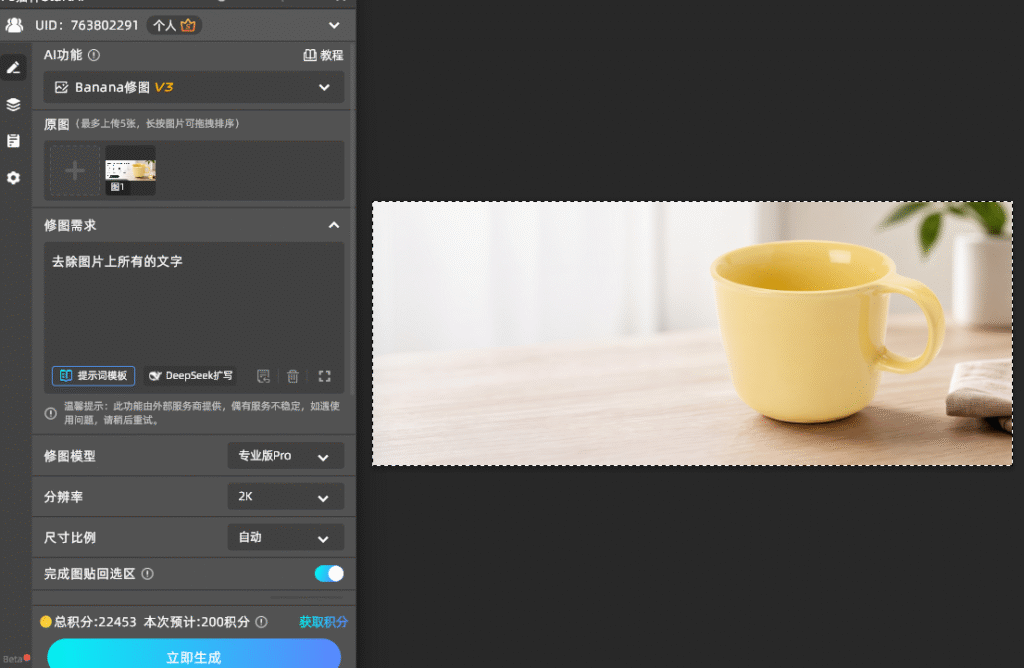
Task: Click the UID: 763802291 text
Action: pyautogui.click(x=87, y=25)
